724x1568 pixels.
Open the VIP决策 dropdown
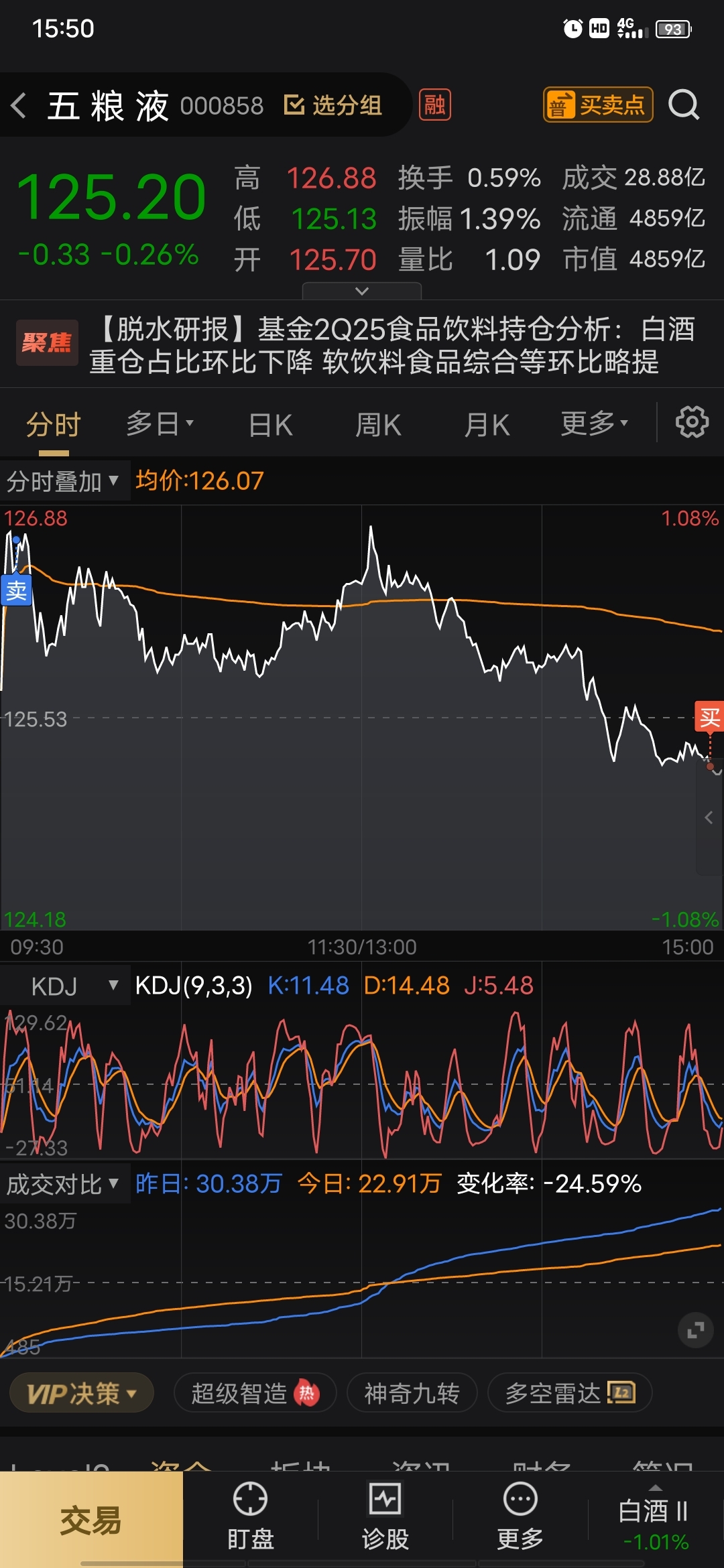pos(82,1394)
